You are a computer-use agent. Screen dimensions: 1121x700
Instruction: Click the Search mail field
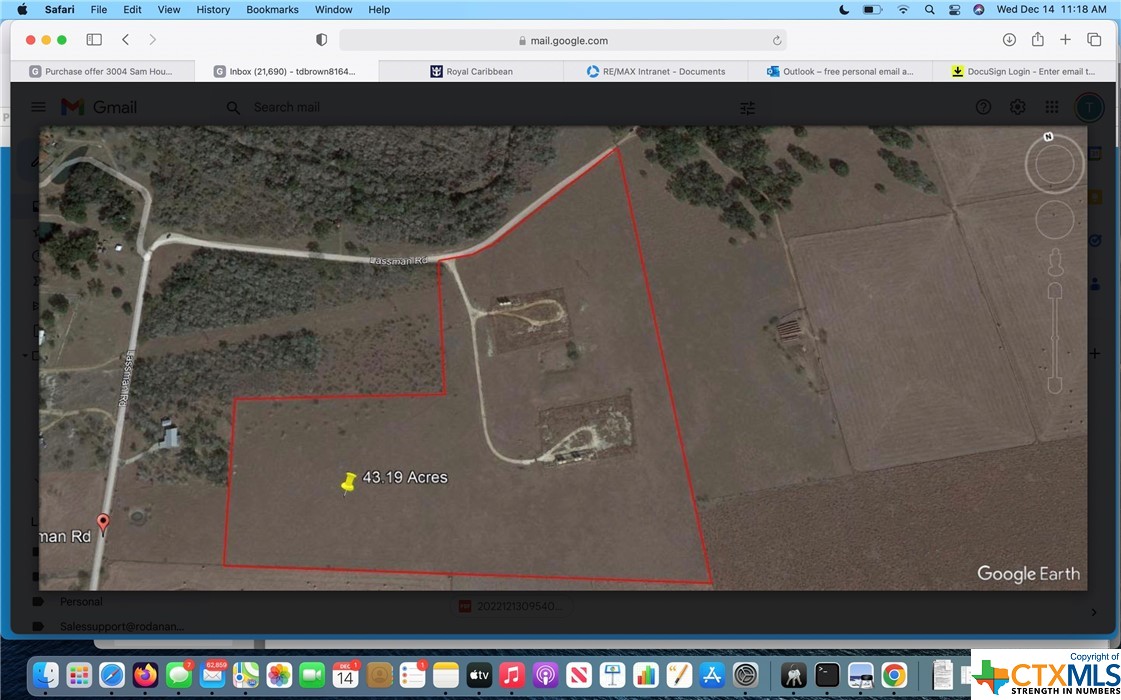pos(480,107)
